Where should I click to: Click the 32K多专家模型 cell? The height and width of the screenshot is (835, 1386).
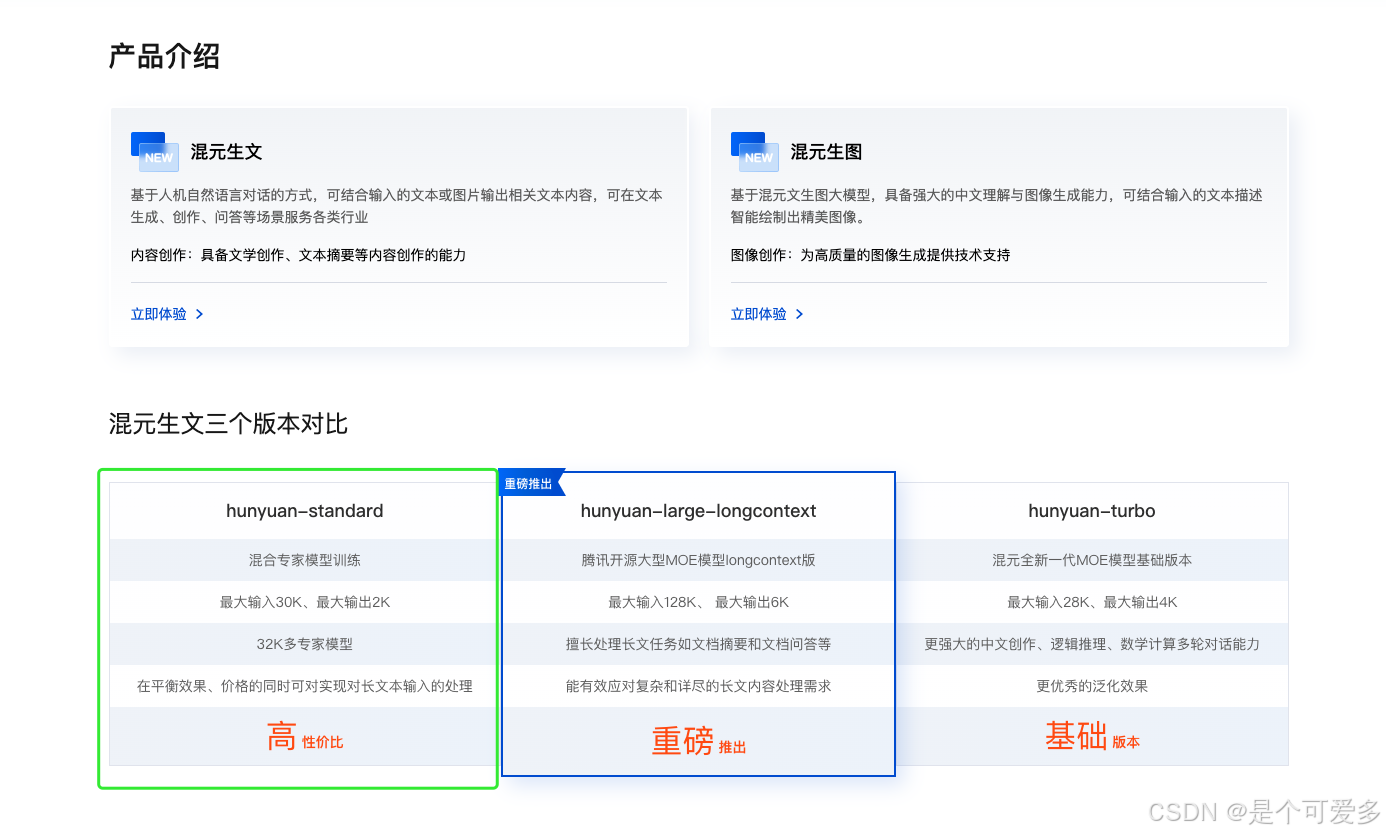tap(304, 644)
